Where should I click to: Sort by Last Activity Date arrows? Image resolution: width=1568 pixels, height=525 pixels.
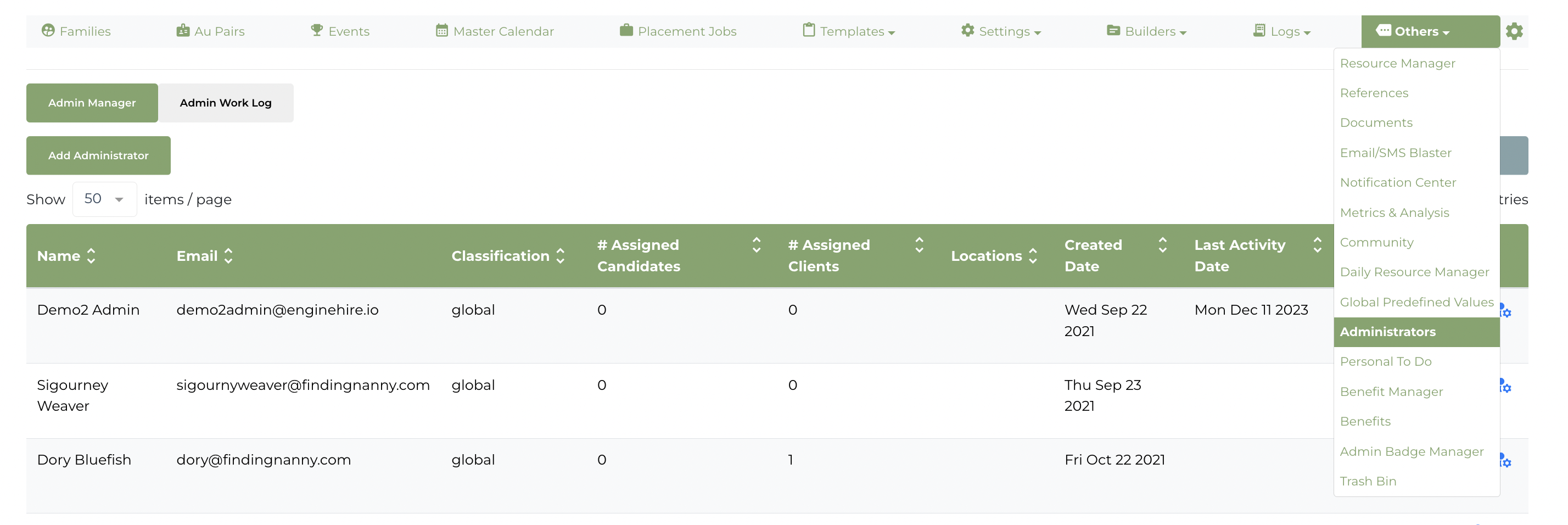(x=1317, y=245)
